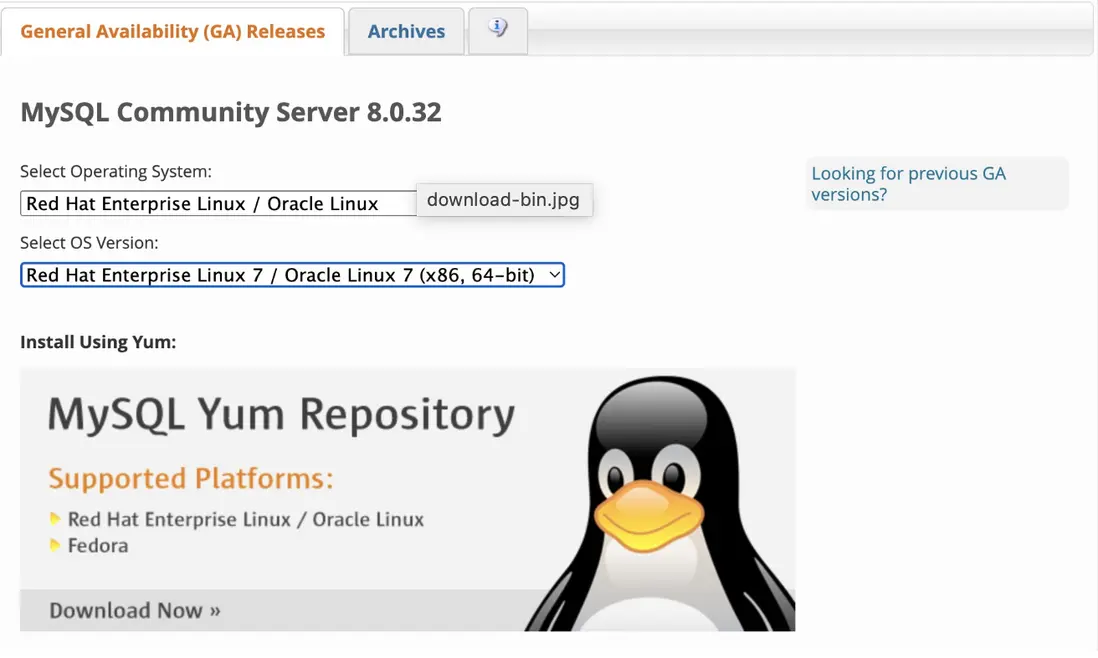The width and height of the screenshot is (1098, 658).
Task: Click the MySQL Yum Repository banner title
Action: point(281,414)
